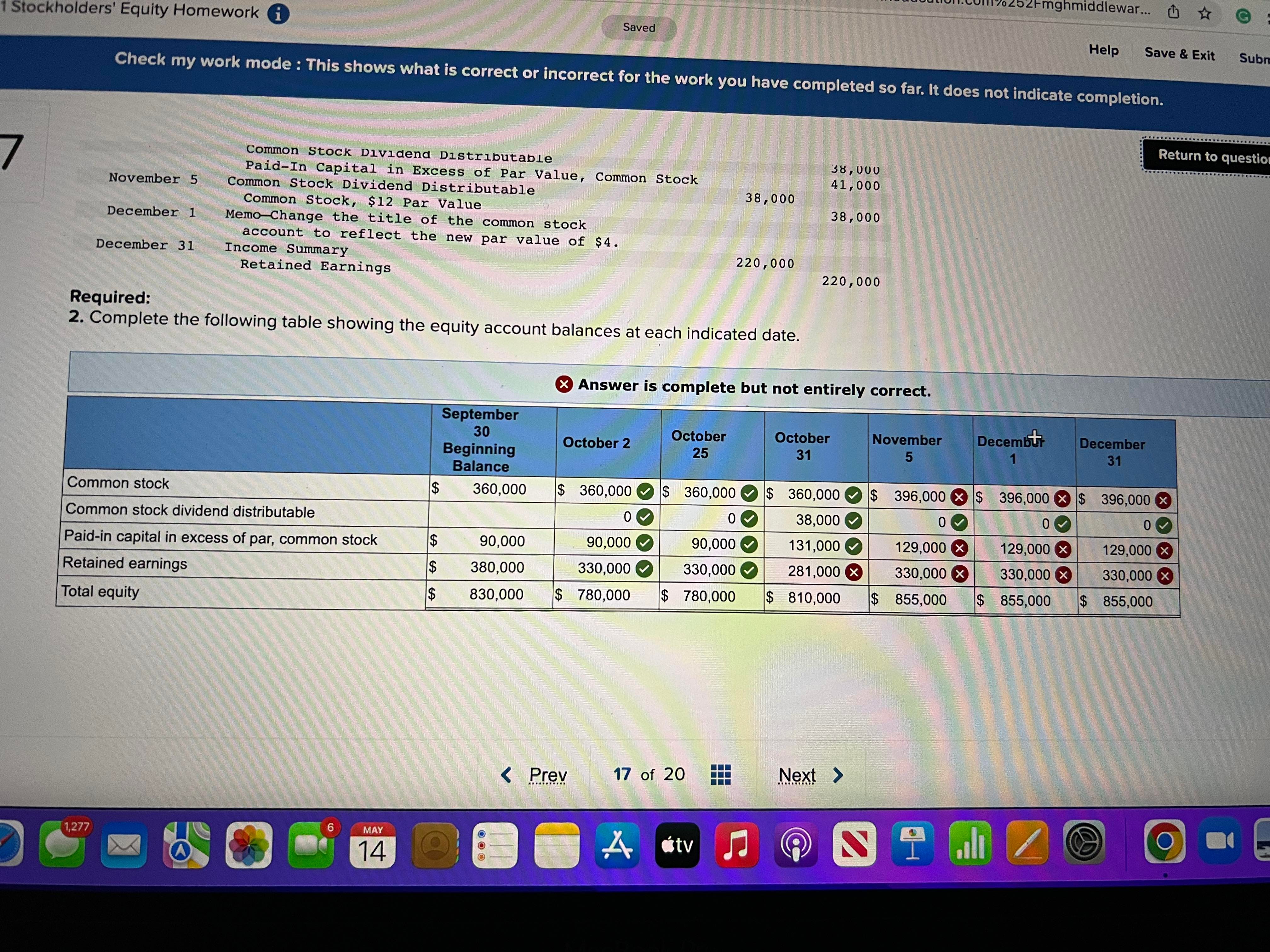This screenshot has width=1270, height=952.
Task: Open Photos from the dock
Action: tap(249, 845)
